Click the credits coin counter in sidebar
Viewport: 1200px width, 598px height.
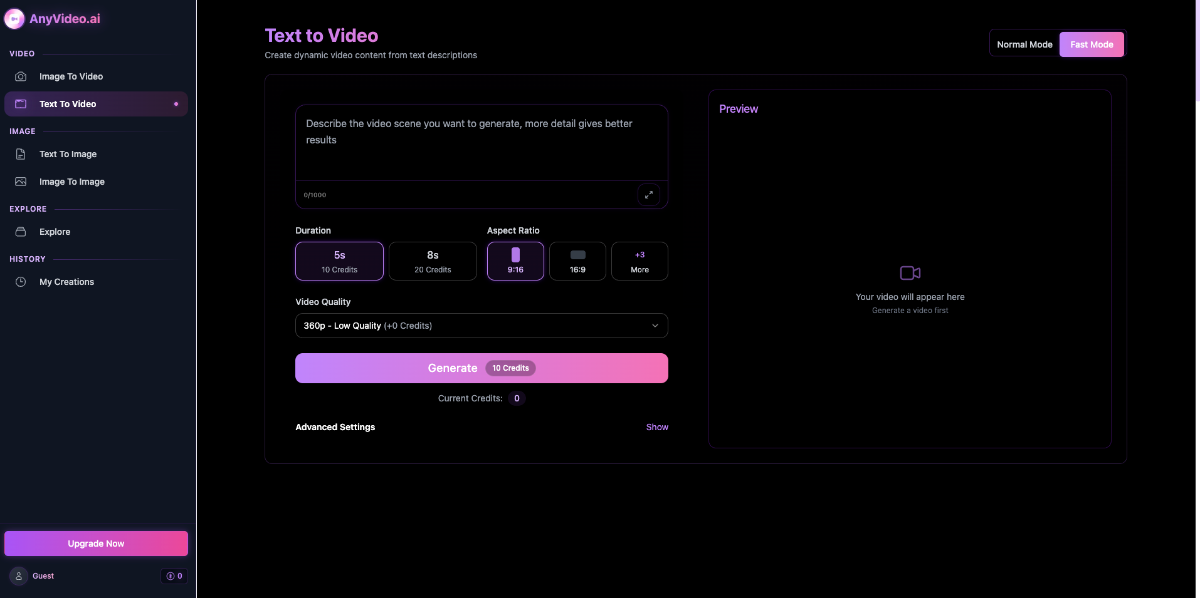[174, 576]
